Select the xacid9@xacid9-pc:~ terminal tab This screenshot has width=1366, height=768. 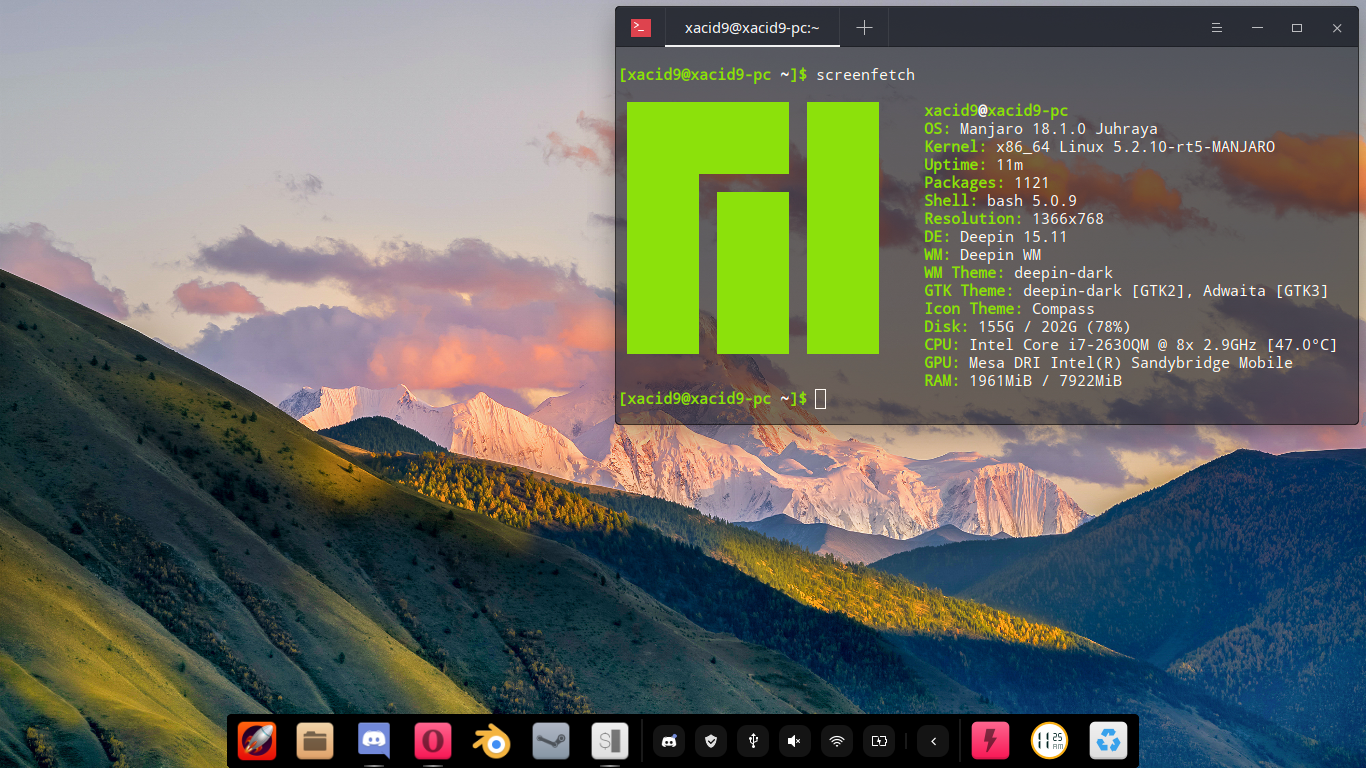(751, 28)
